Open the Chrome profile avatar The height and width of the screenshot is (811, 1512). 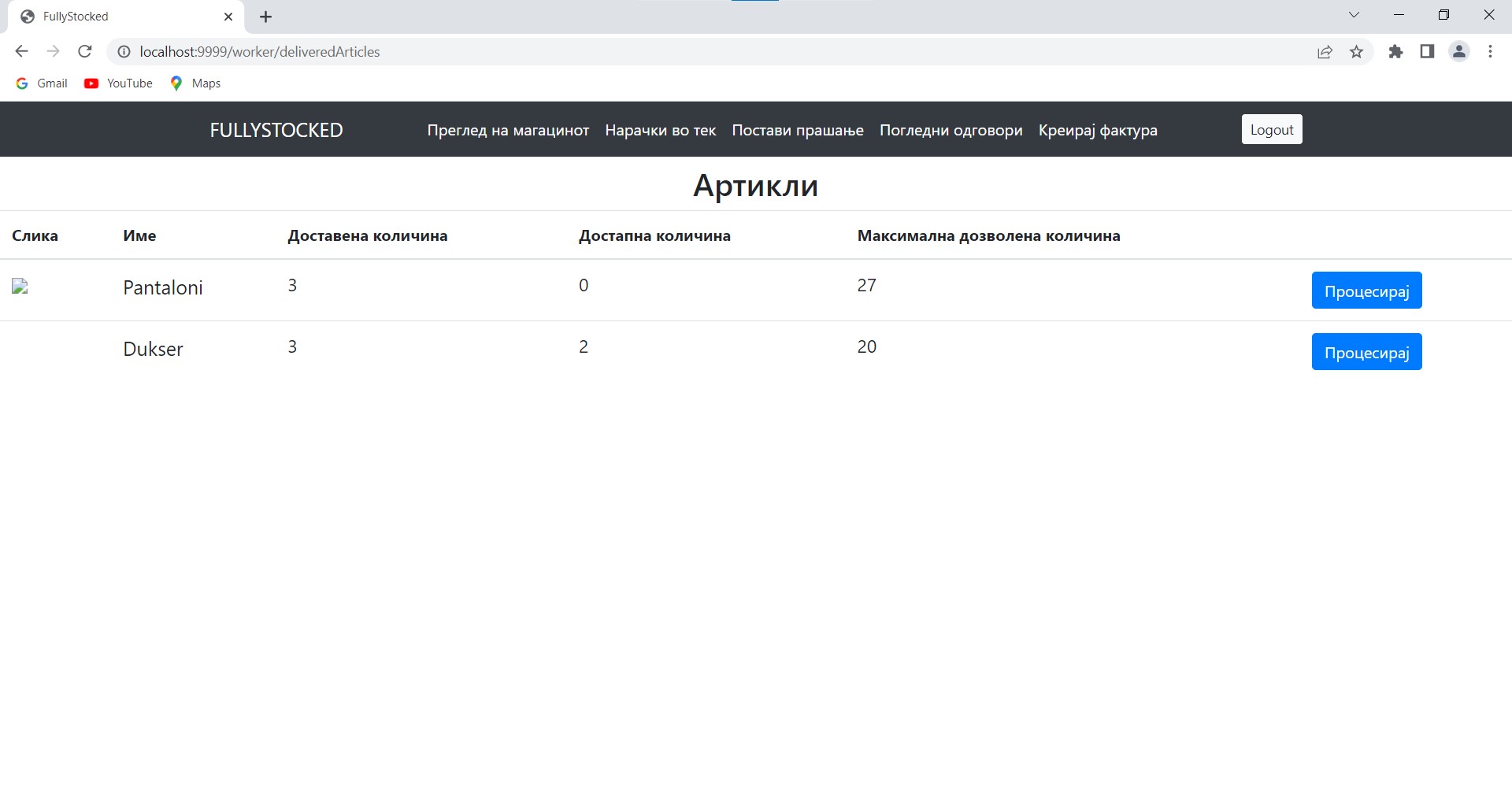coord(1459,52)
